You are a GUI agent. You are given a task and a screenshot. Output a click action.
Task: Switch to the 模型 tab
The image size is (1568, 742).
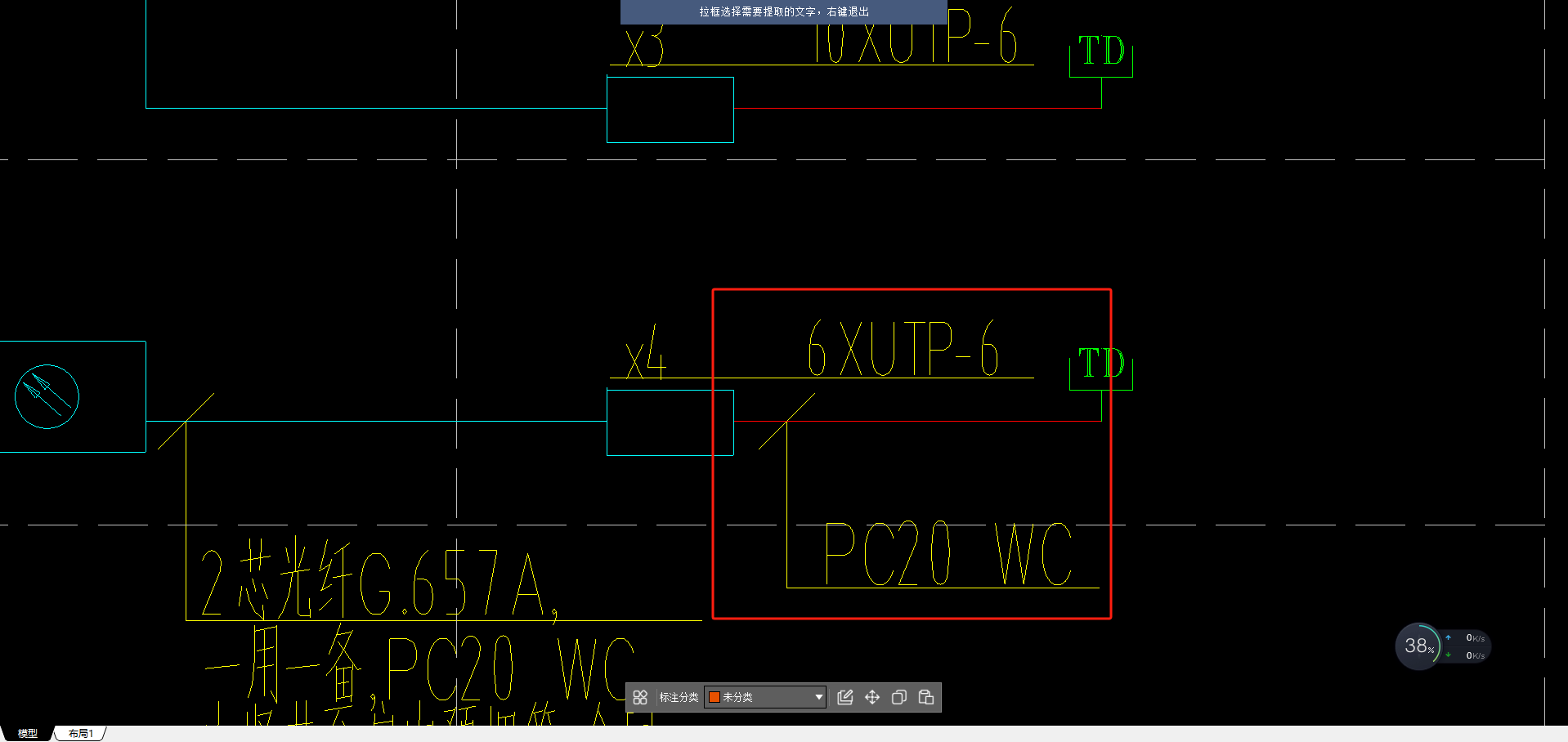pyautogui.click(x=28, y=734)
